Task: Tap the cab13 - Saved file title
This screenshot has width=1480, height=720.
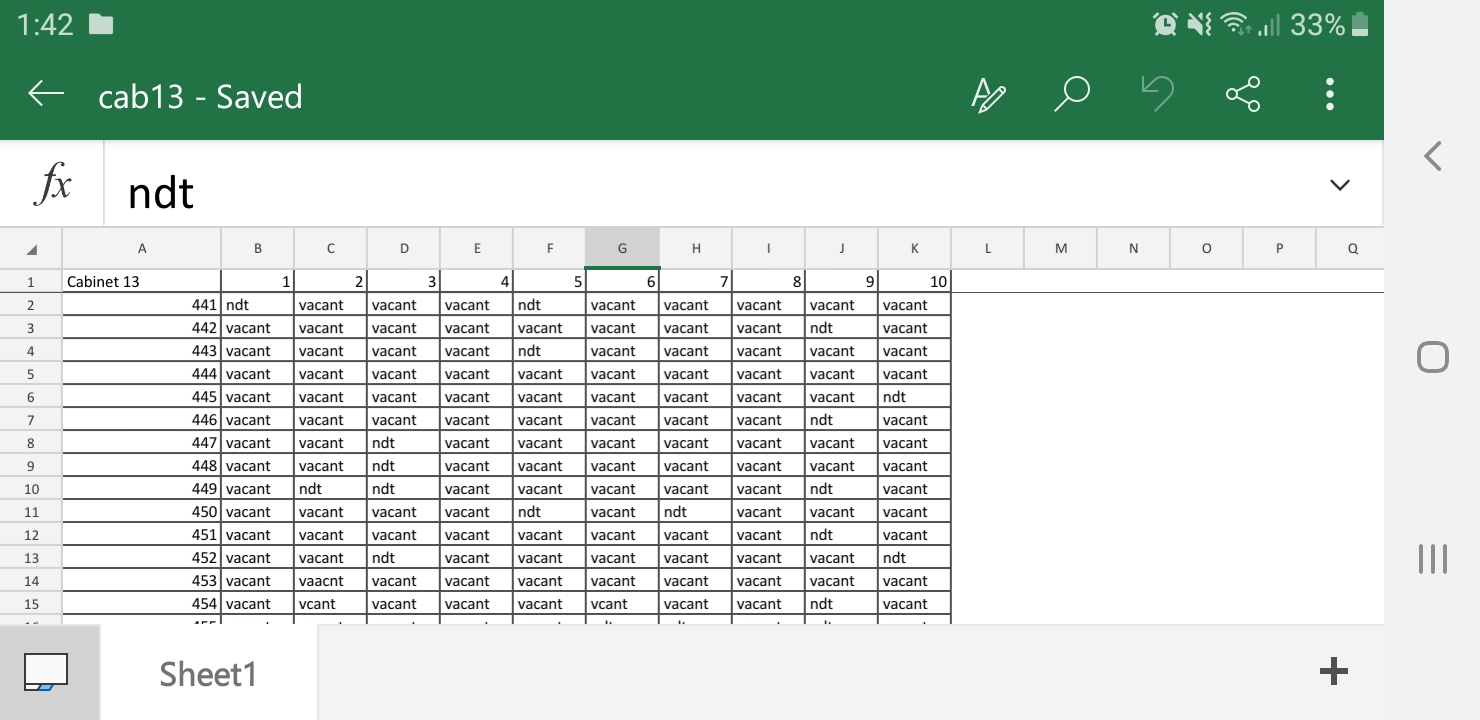Action: point(200,96)
